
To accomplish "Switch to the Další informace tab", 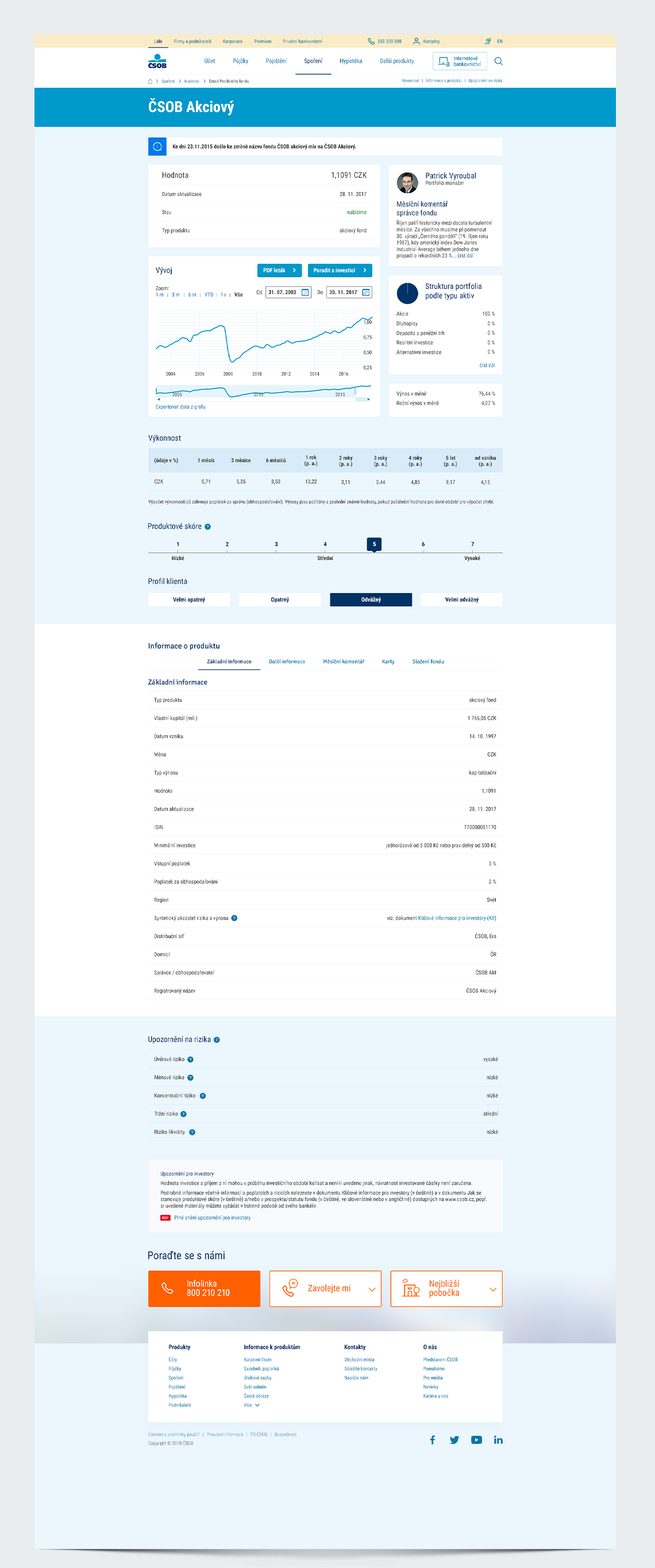I will [x=287, y=662].
